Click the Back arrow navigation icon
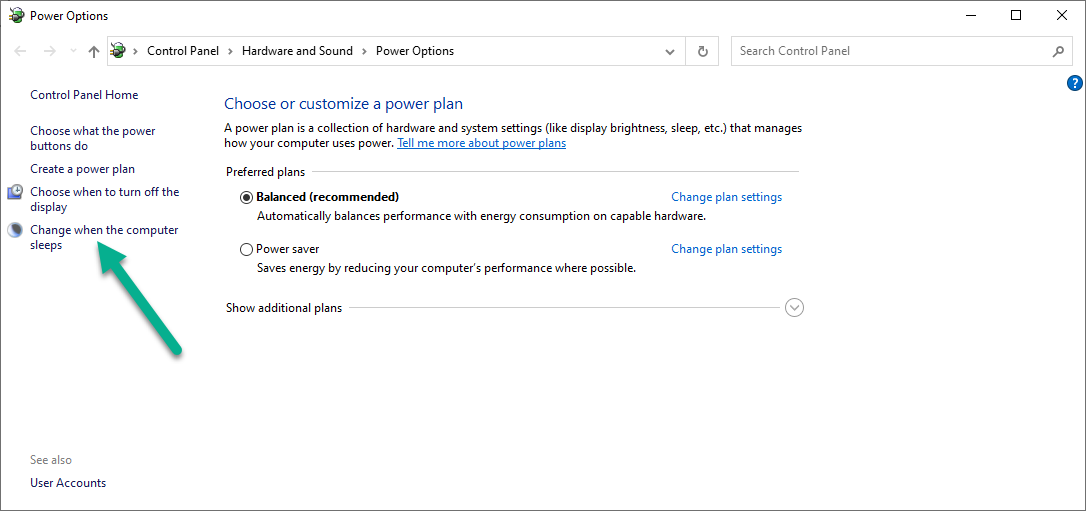Viewport: 1086px width, 511px height. coord(21,51)
